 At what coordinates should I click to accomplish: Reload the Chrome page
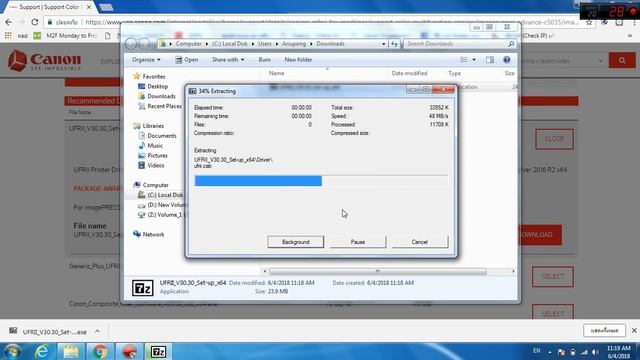pos(35,22)
